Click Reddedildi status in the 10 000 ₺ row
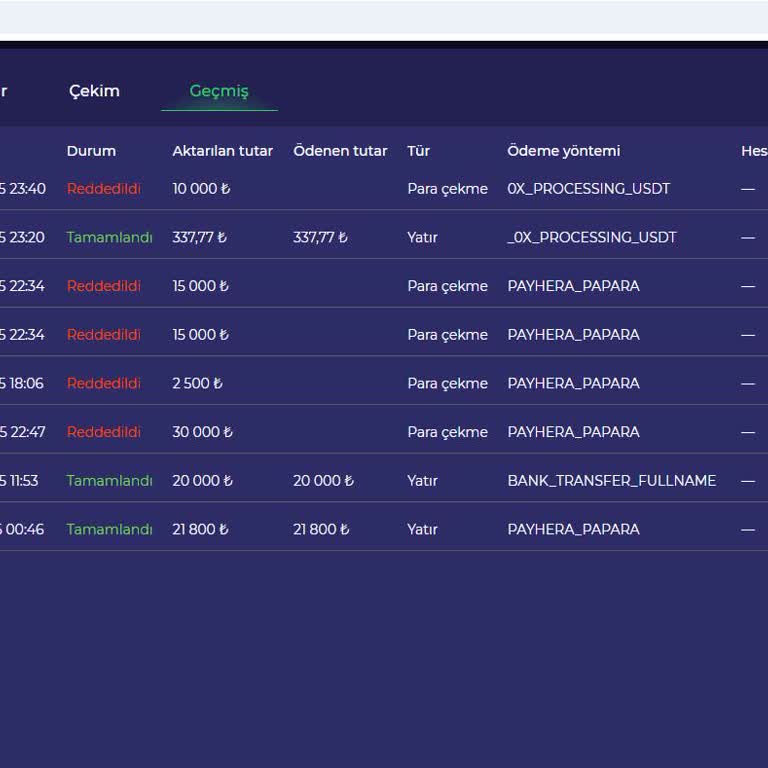 103,189
